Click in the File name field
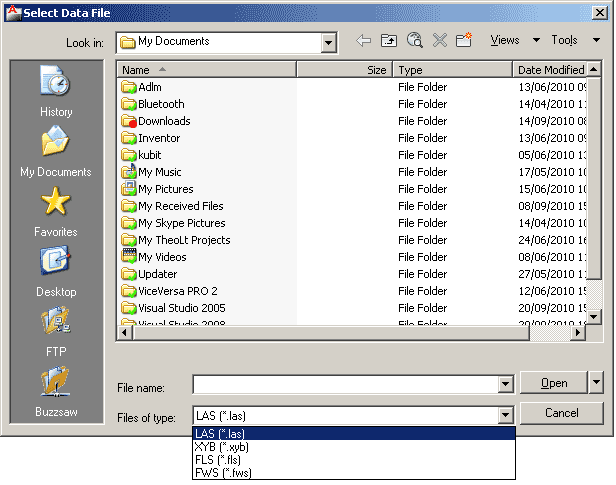The height and width of the screenshot is (485, 616). tap(346, 384)
